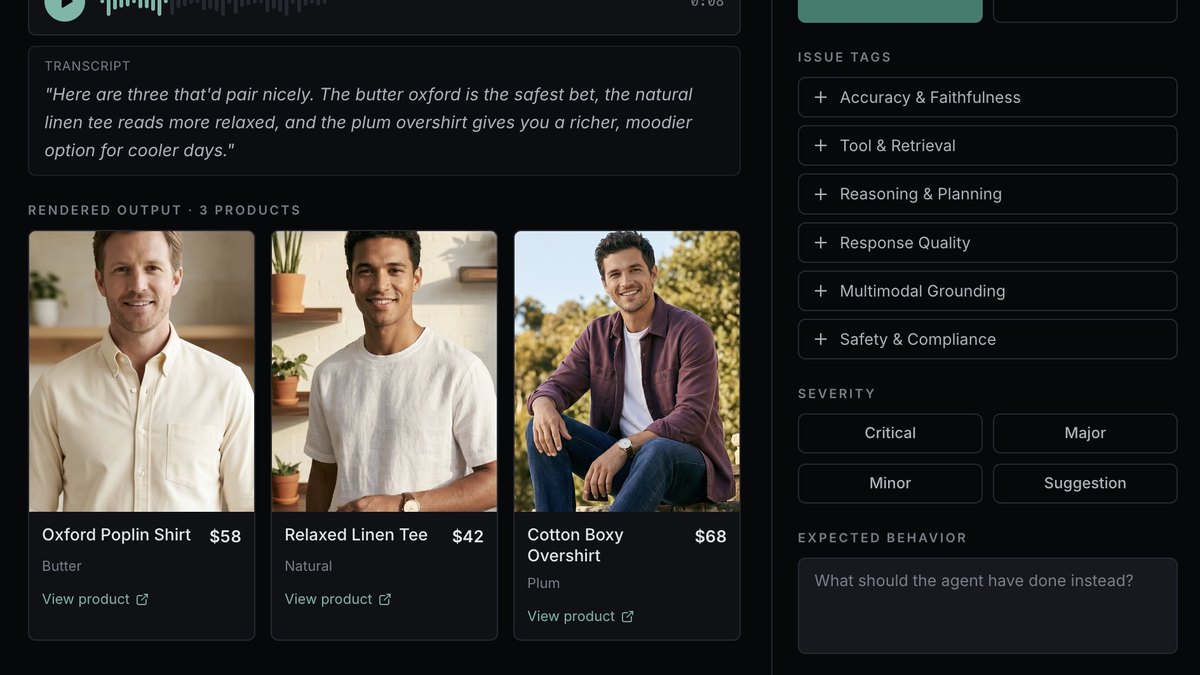
Task: Select Major severity
Action: click(x=1085, y=433)
